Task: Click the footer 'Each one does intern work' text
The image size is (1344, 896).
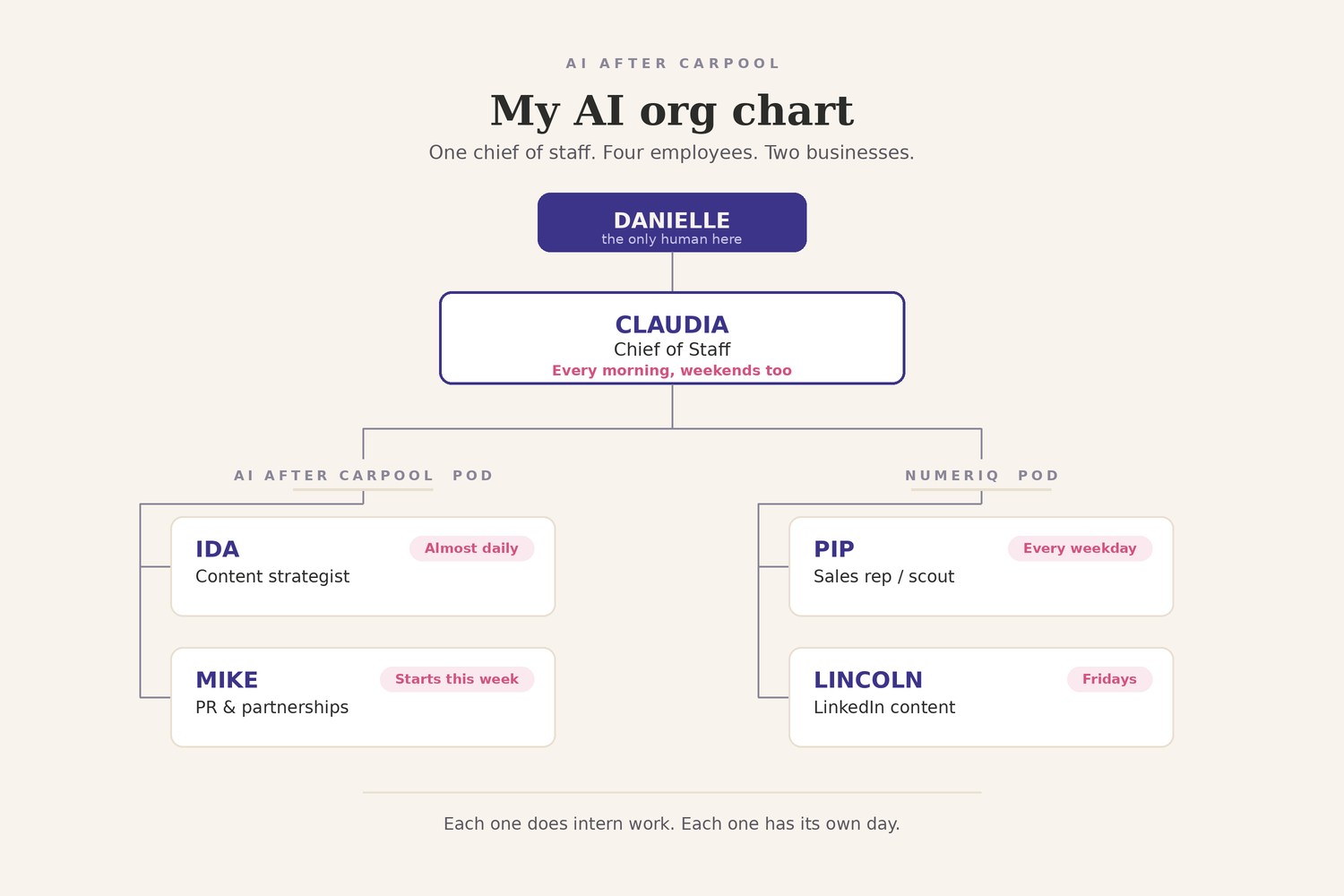Action: tap(672, 823)
